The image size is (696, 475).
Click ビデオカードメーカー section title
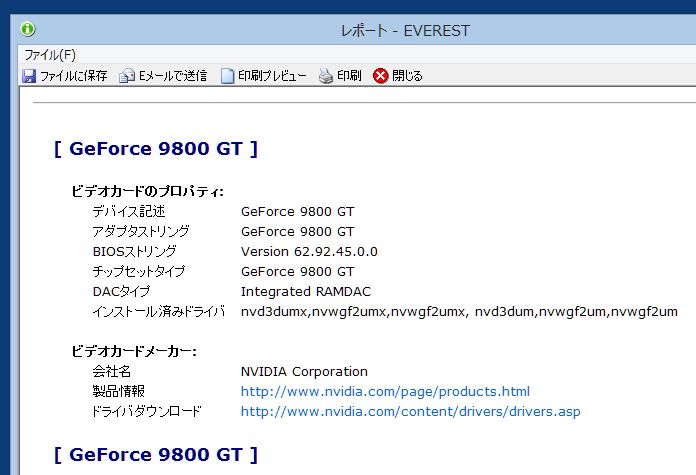coord(134,352)
